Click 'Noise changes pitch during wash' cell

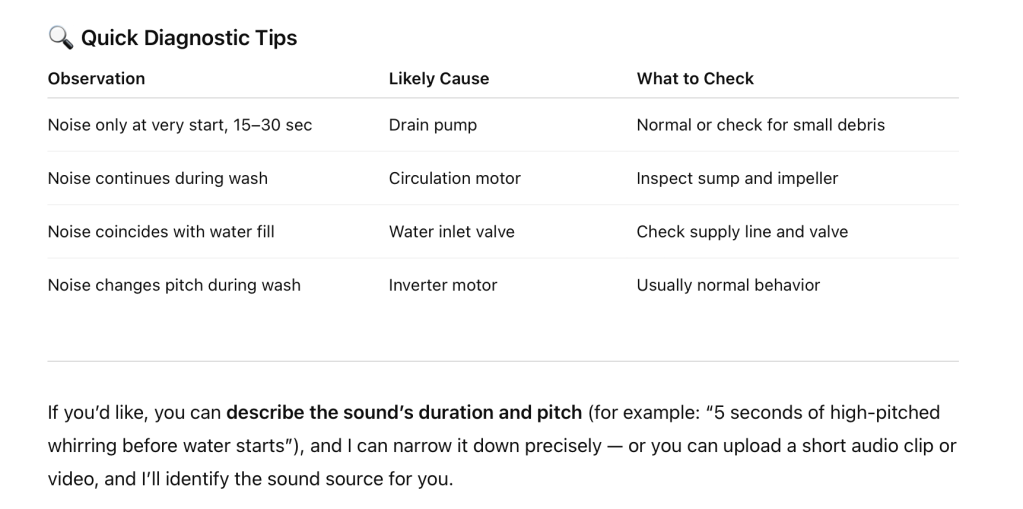174,285
